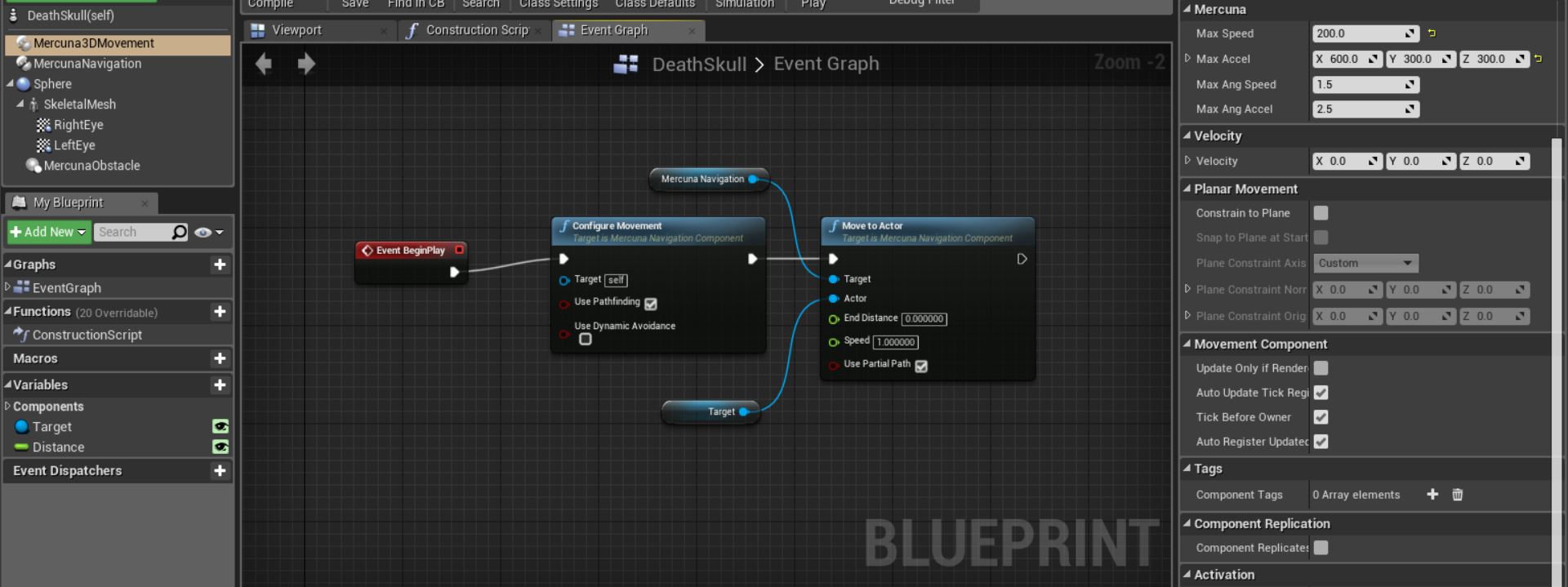Expand the Max Accel property row
The height and width of the screenshot is (587, 1568).
(x=1187, y=59)
